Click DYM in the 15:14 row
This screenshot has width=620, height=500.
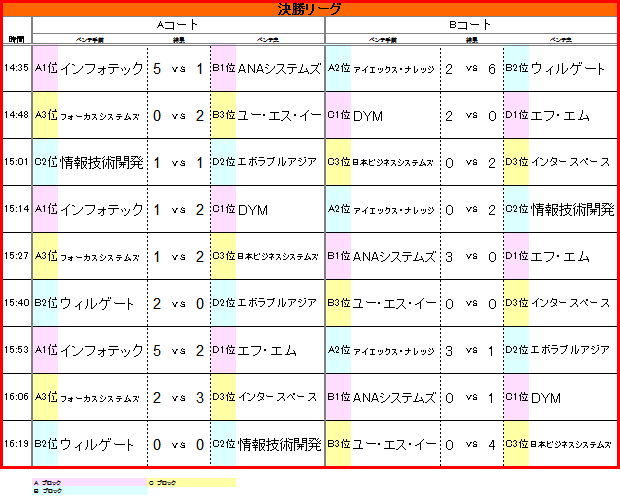coord(253,210)
